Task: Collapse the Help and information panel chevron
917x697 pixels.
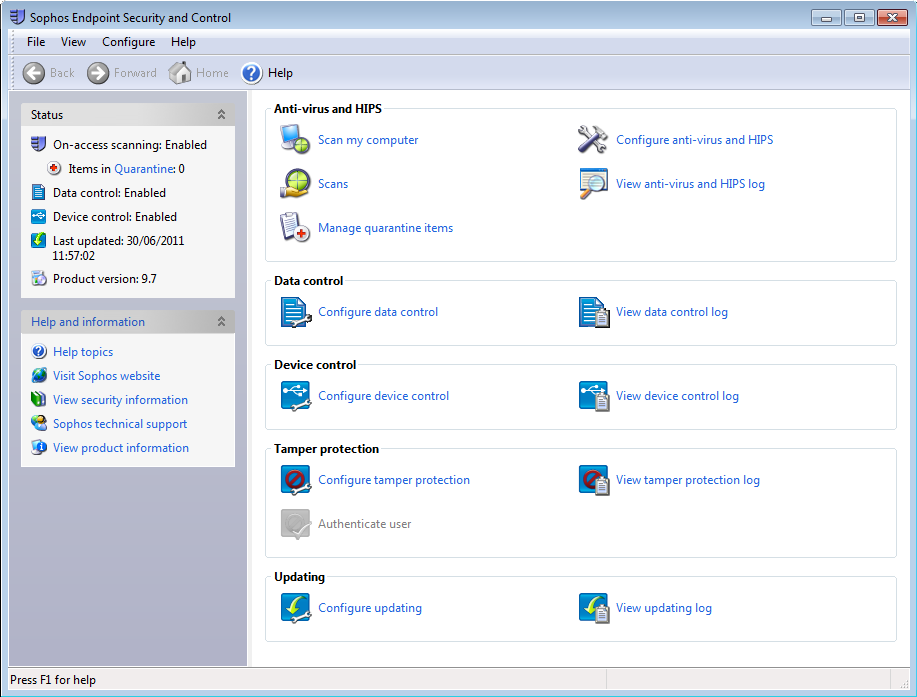Action: tap(221, 322)
